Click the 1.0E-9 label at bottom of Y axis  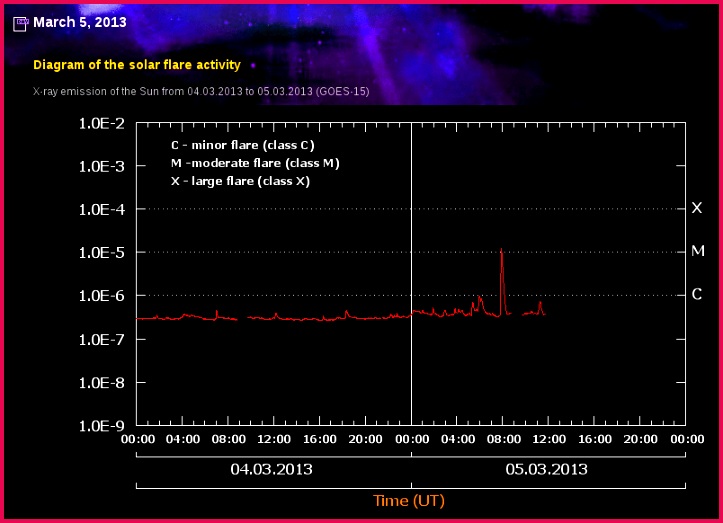(x=101, y=426)
